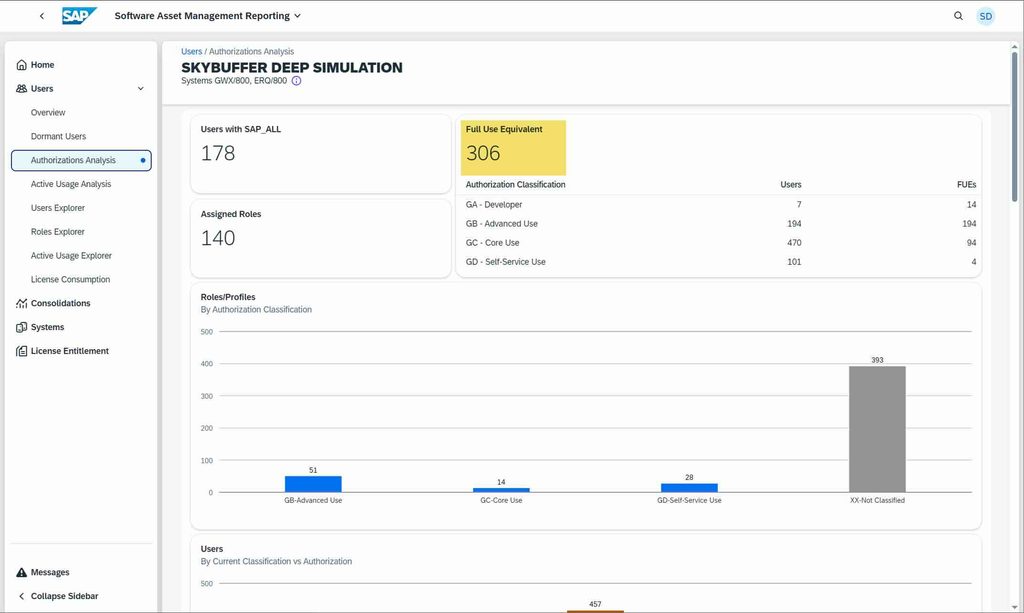The height and width of the screenshot is (613, 1024).
Task: Select the GB - Advanced Use row
Action: [720, 224]
